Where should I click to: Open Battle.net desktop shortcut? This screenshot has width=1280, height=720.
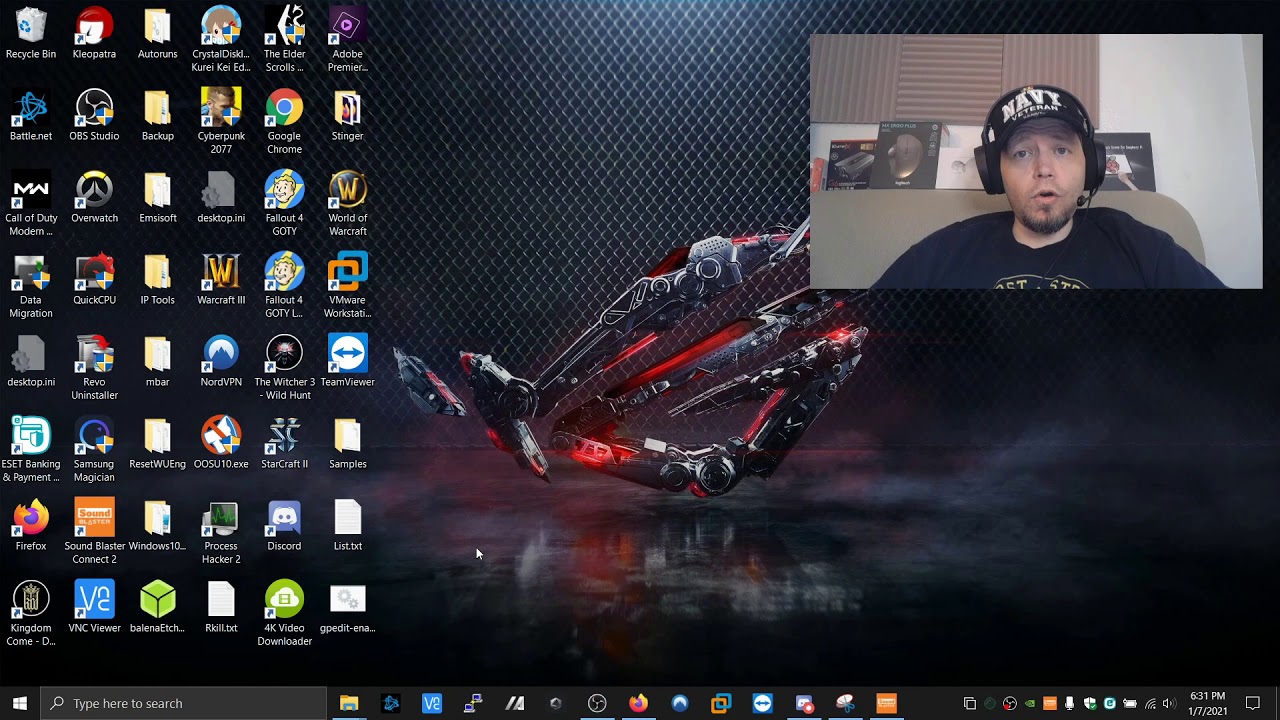(x=31, y=116)
